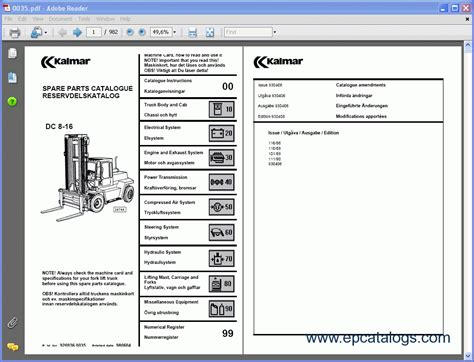Click Miscellaneous Equipment icon 90
474x362 pixels.
pos(222,309)
